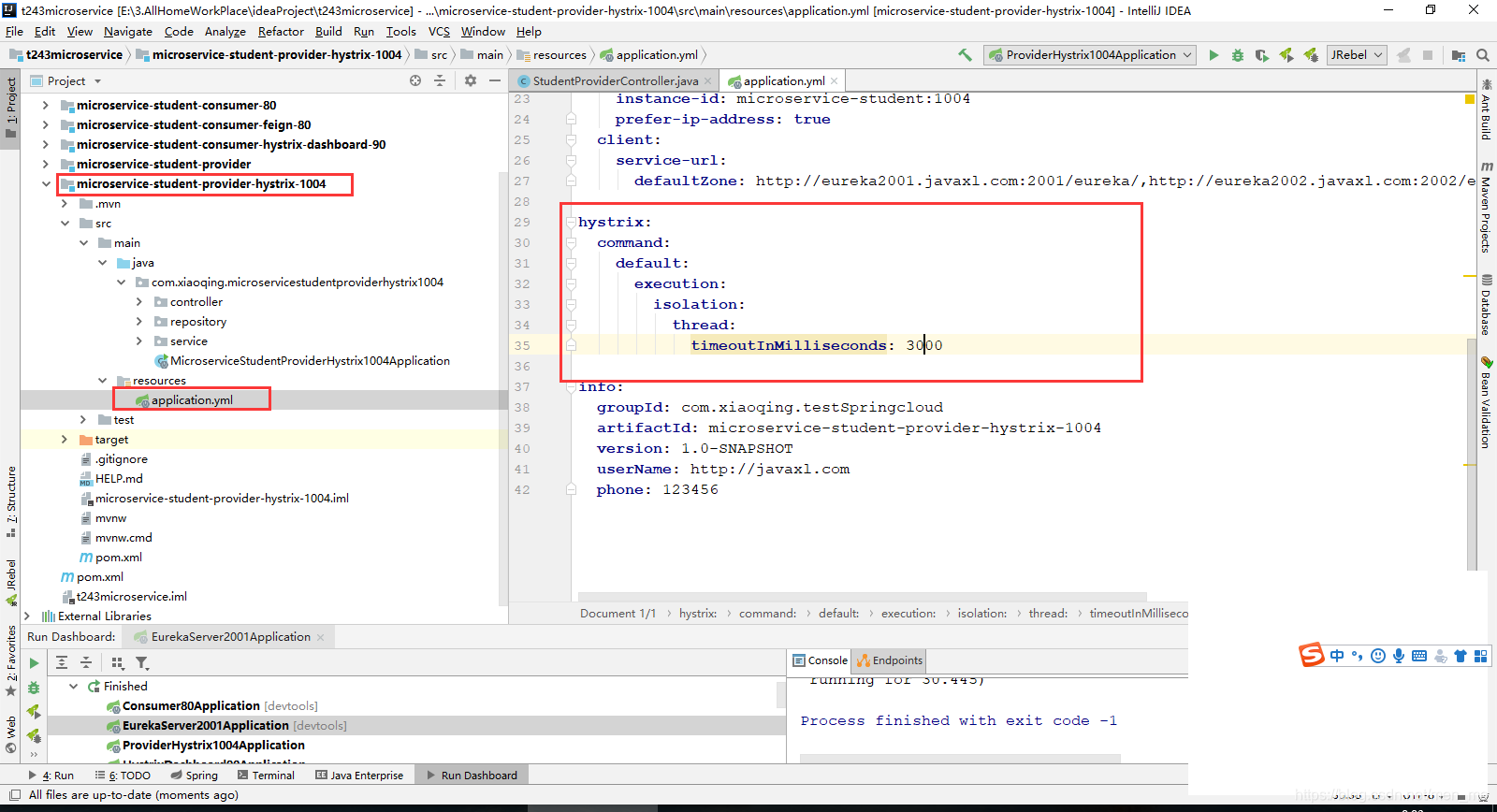1497x812 pixels.
Task: Click the Sogou input method S icon
Action: (1312, 655)
